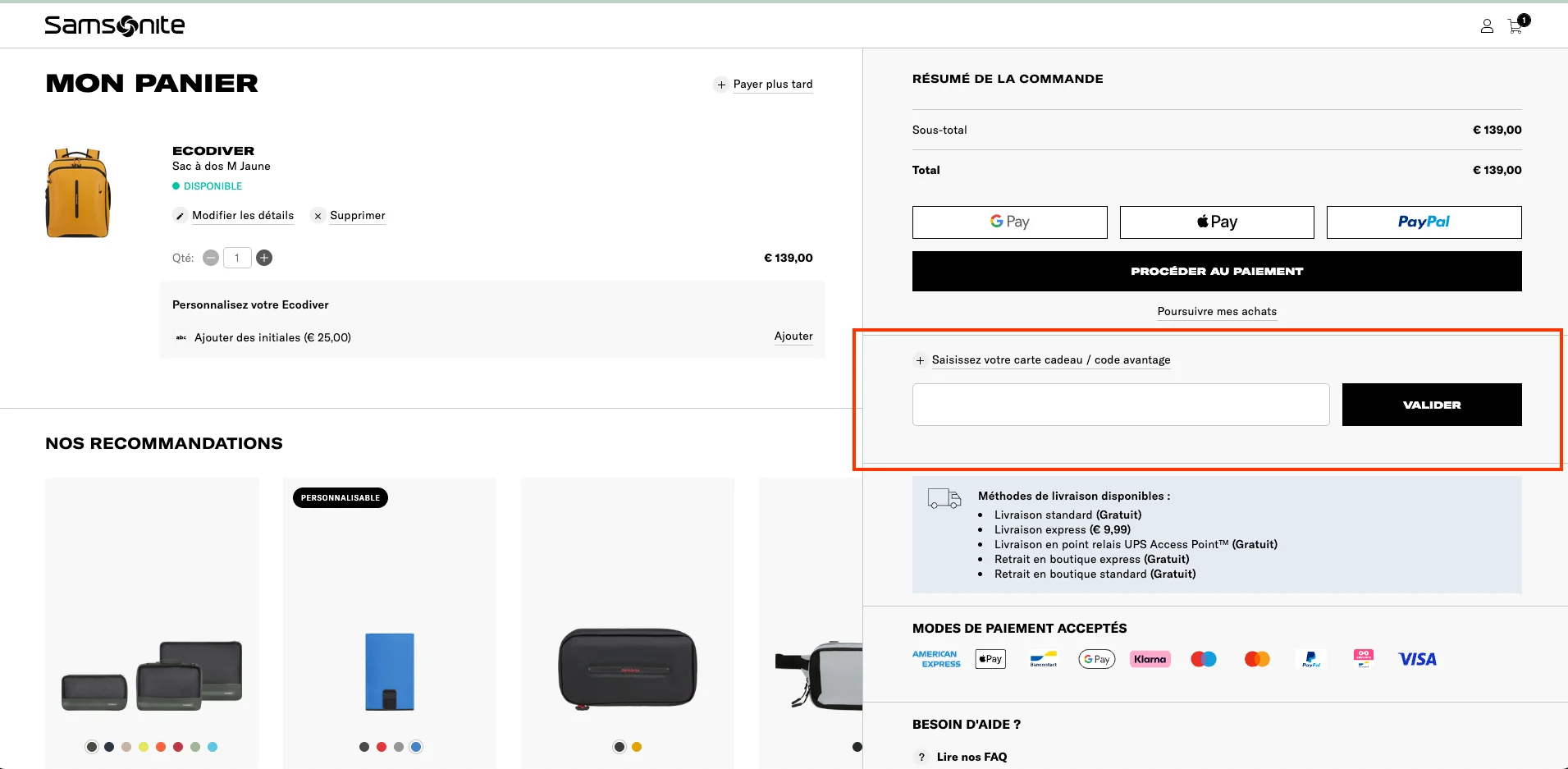The image size is (1568, 769).
Task: Click the question mark FAQ icon
Action: click(x=921, y=757)
